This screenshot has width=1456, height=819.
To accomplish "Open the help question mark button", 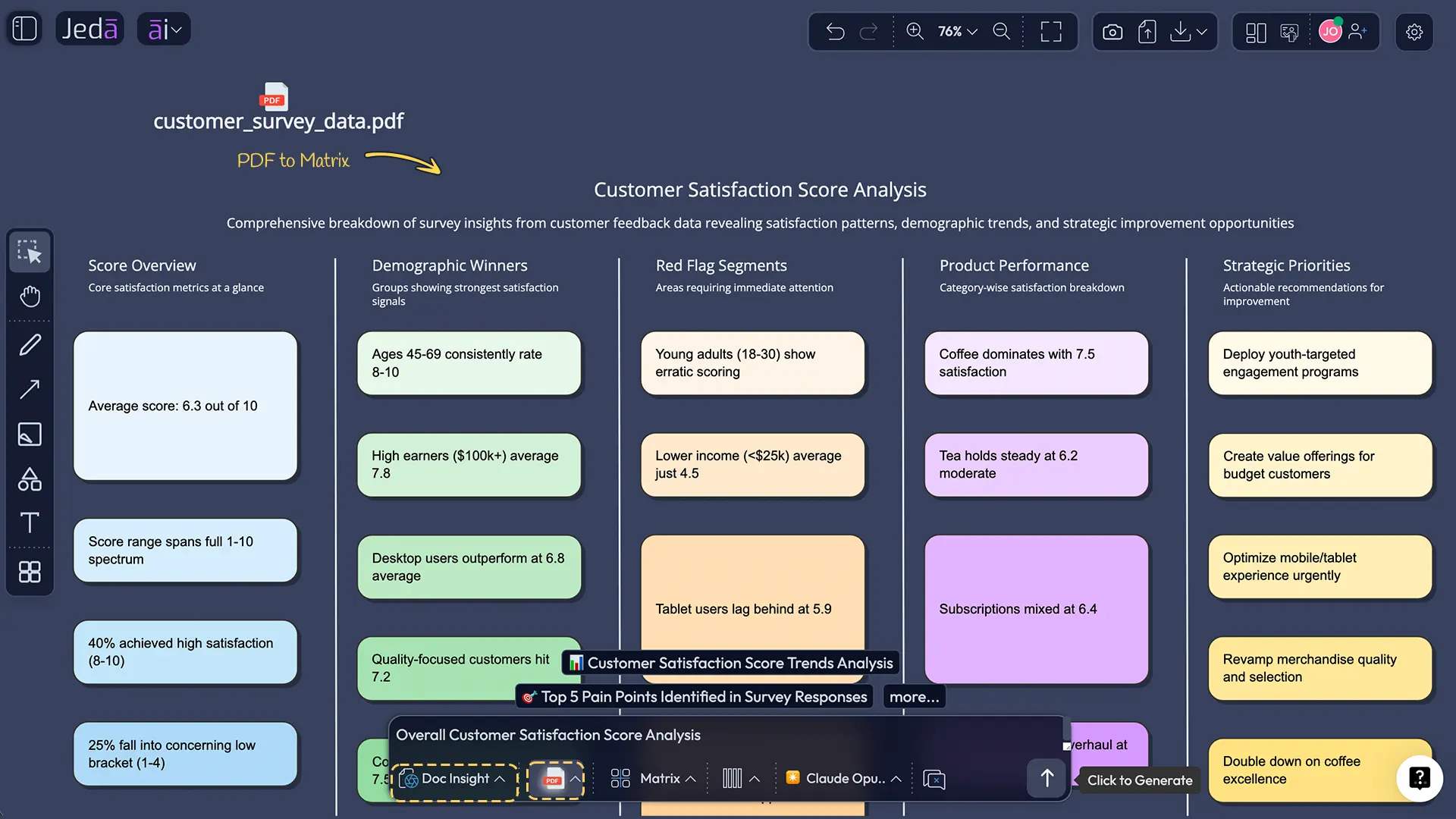I will pyautogui.click(x=1420, y=778).
